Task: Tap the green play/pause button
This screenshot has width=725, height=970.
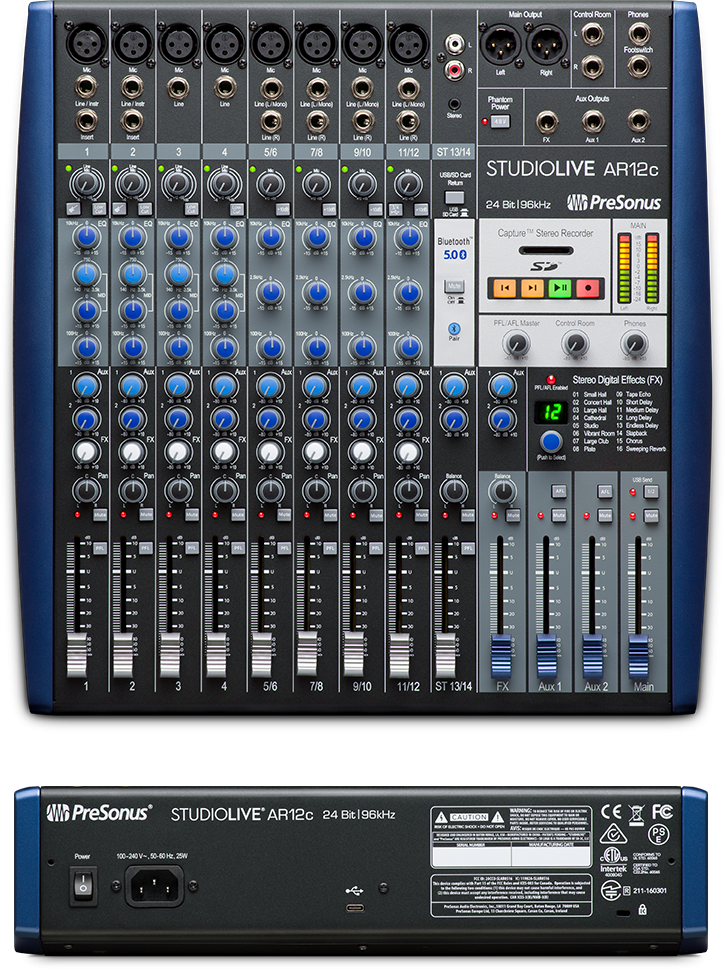Action: [560, 287]
